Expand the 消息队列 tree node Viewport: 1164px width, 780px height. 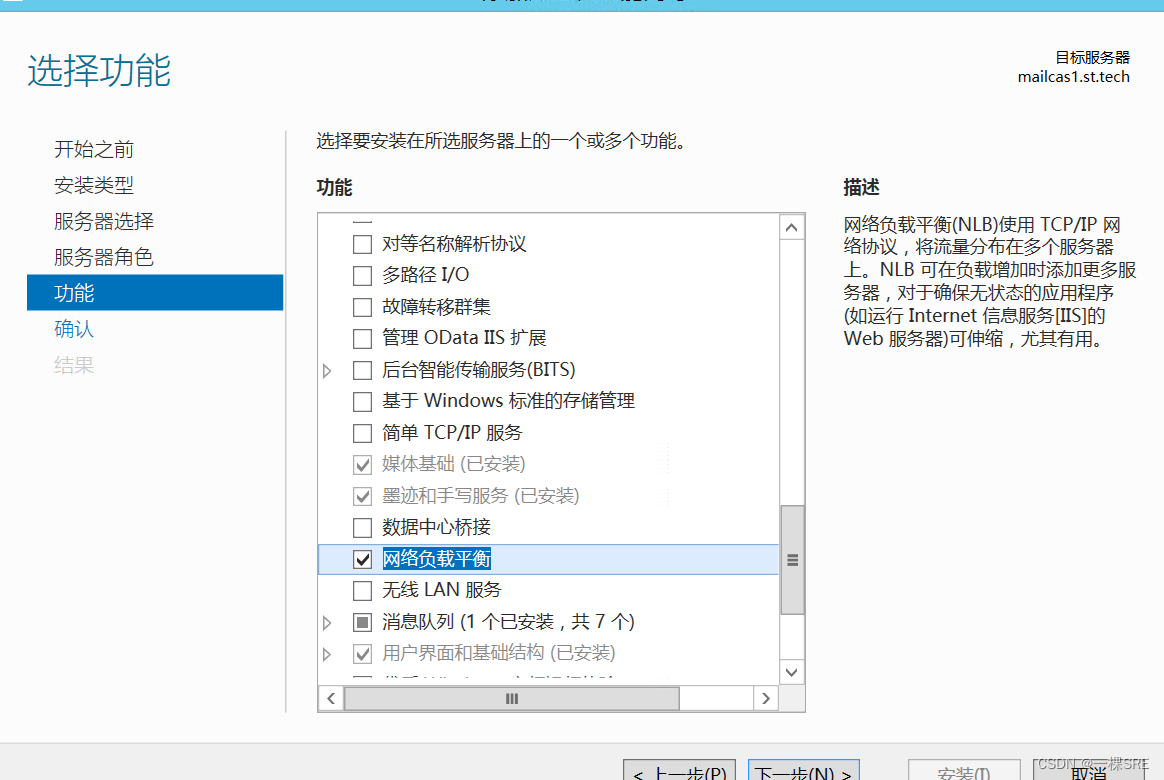point(327,621)
